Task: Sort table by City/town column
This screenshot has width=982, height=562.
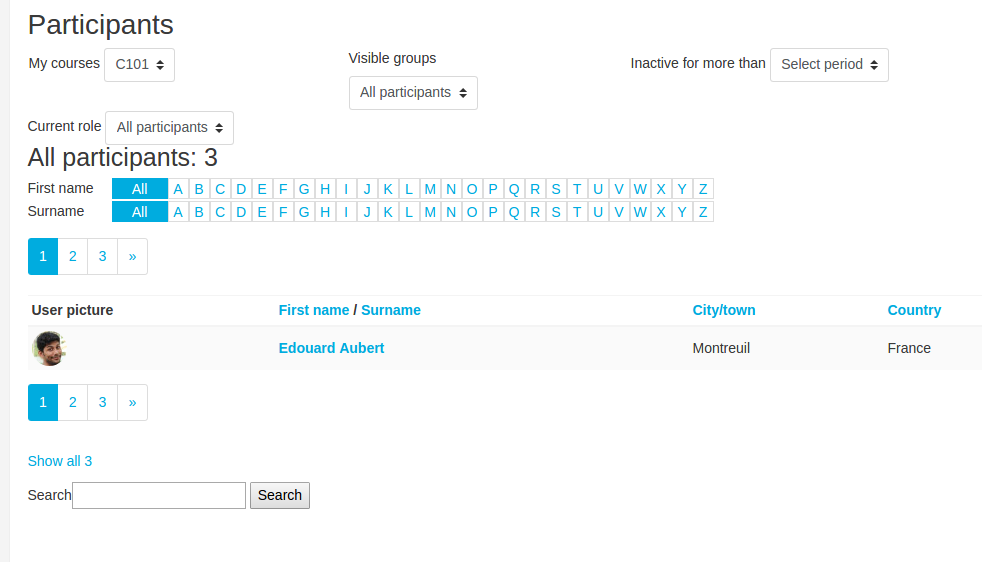Action: pyautogui.click(x=724, y=310)
